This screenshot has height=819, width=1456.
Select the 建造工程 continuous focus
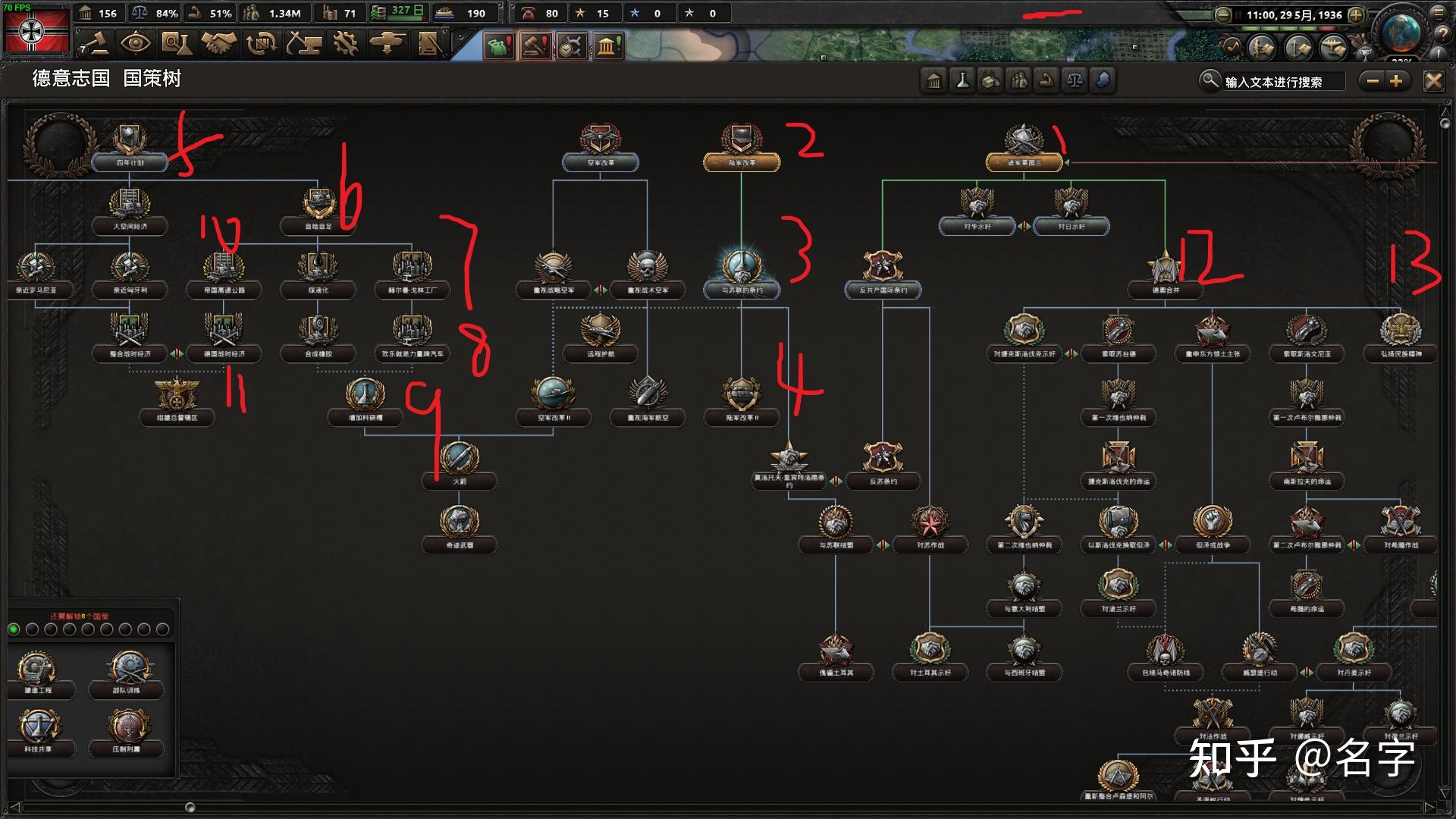[x=38, y=673]
